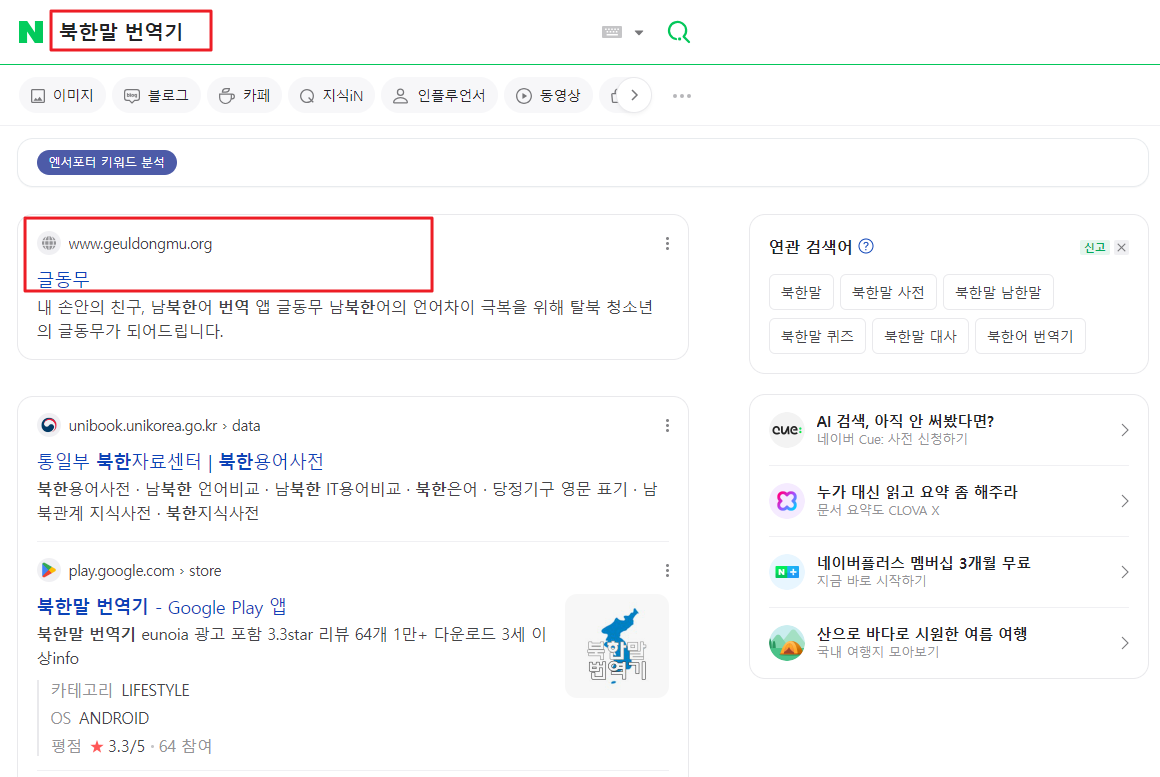Switch to the 인플루언서 tab
Image resolution: width=1160 pixels, height=777 pixels.
pyautogui.click(x=439, y=95)
